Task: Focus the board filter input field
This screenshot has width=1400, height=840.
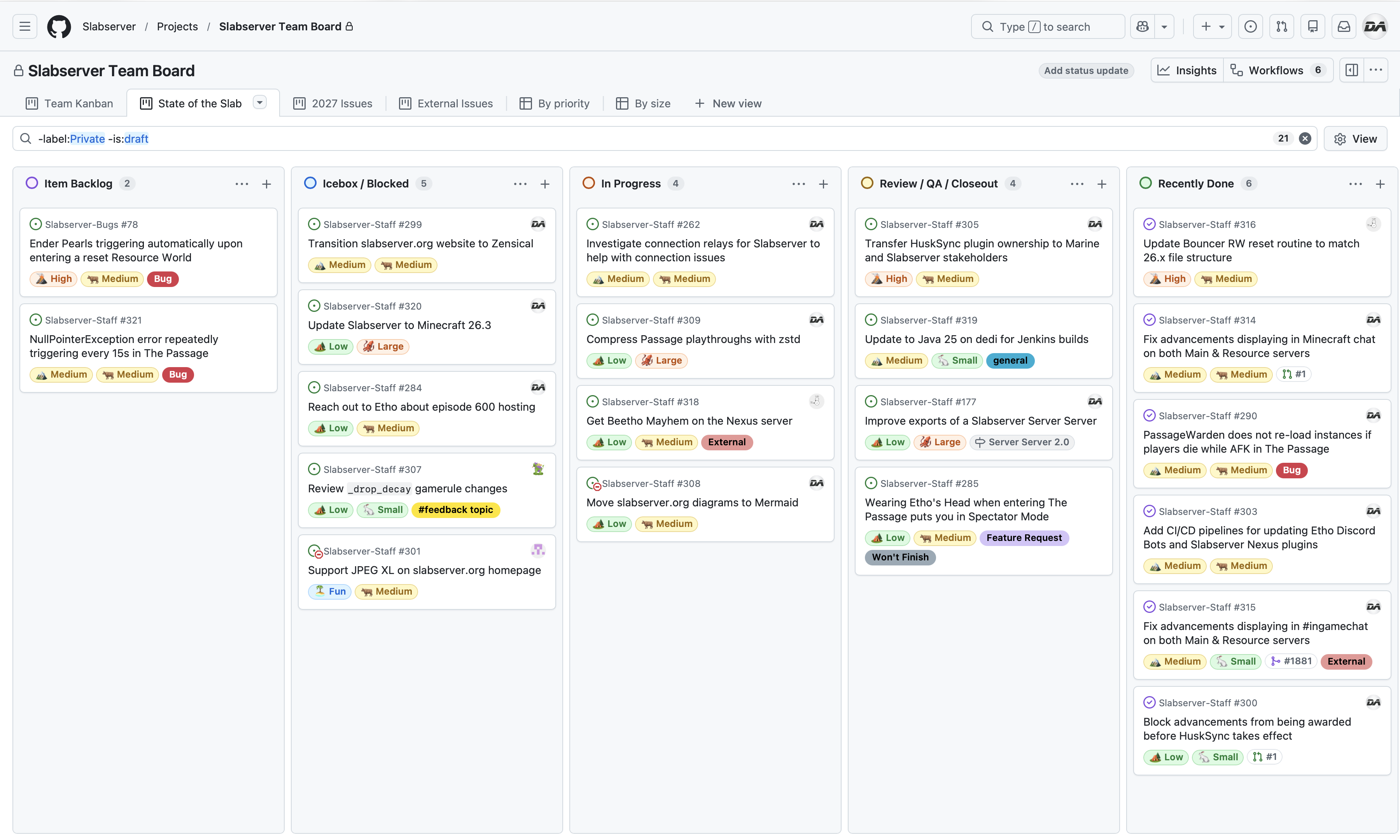Action: point(651,139)
